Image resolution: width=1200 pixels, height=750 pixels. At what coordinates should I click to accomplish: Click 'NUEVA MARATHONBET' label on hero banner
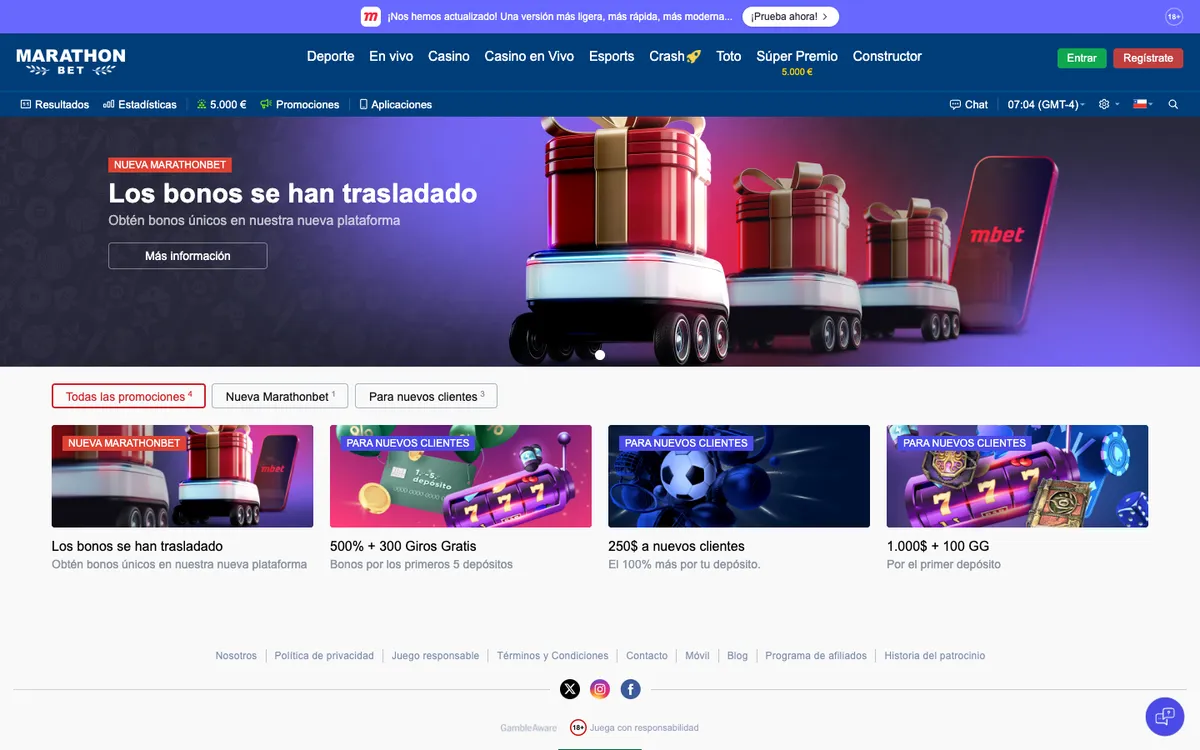coord(170,165)
